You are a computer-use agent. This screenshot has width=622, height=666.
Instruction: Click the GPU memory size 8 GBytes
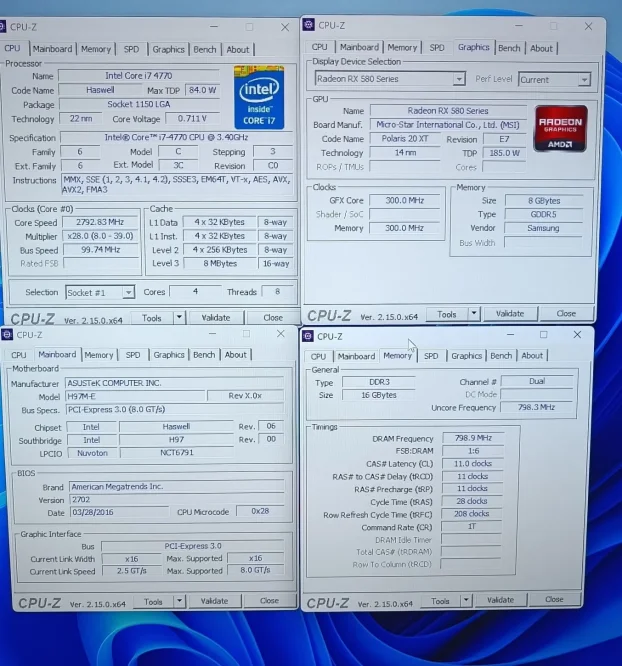[x=544, y=200]
